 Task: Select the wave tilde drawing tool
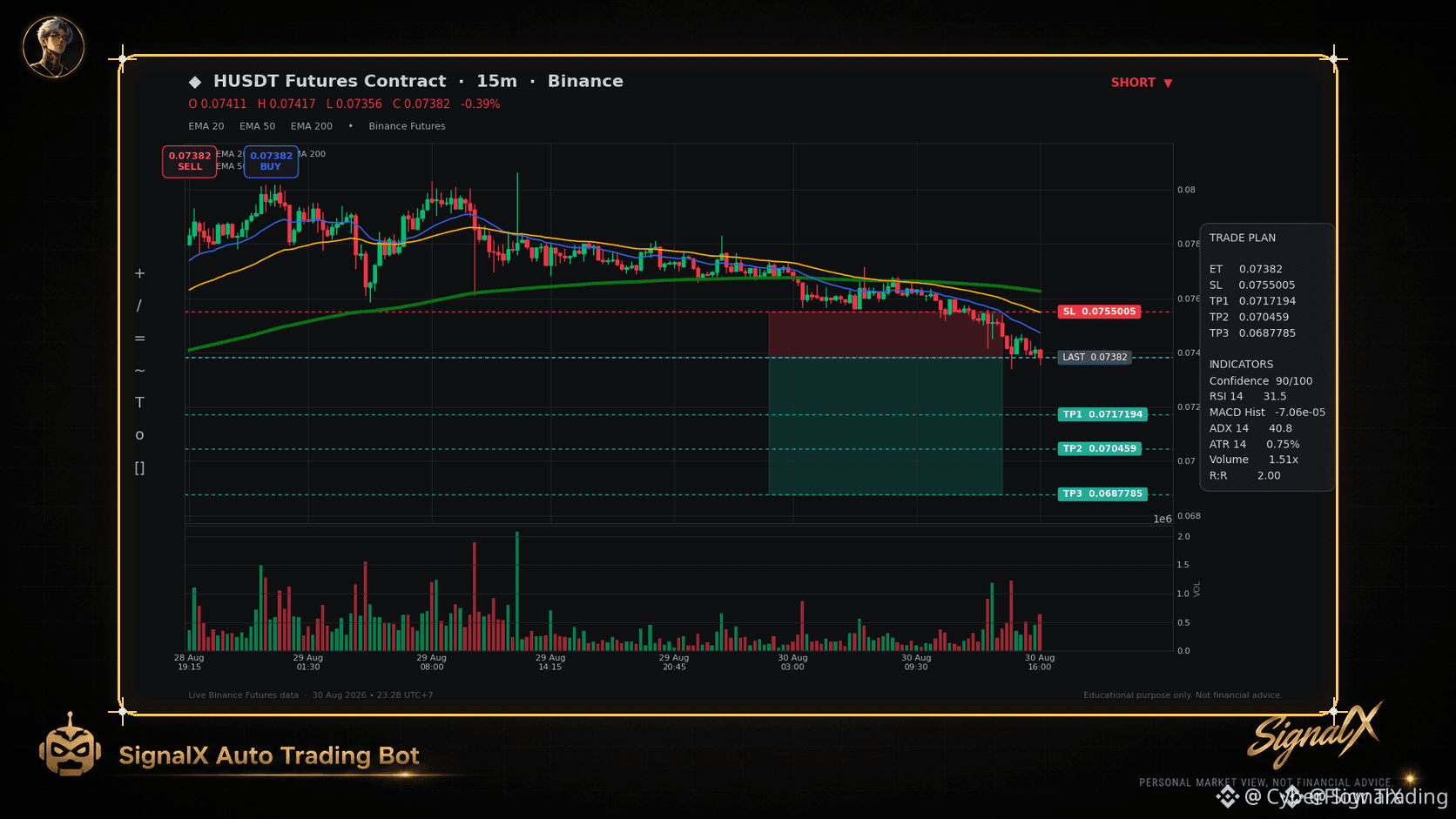139,370
